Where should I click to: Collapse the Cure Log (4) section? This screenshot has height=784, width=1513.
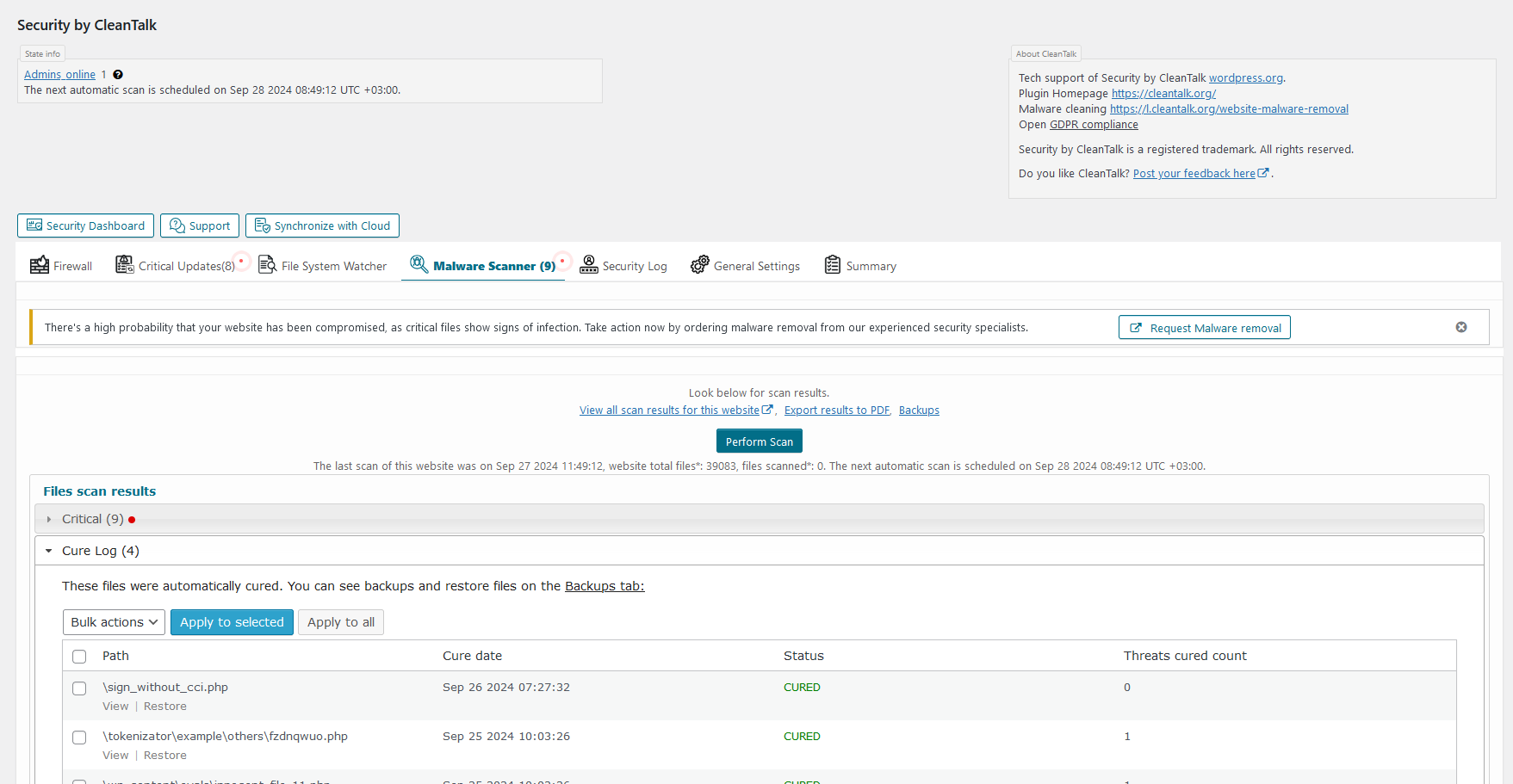pos(759,551)
